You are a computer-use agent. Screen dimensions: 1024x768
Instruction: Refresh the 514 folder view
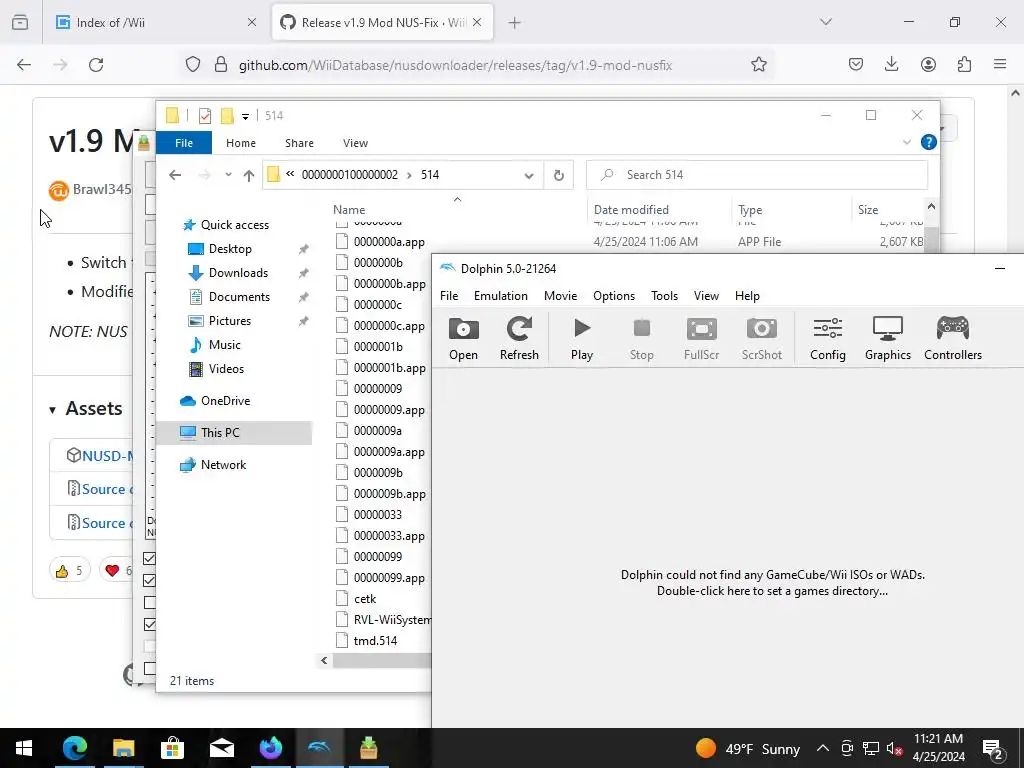point(558,175)
